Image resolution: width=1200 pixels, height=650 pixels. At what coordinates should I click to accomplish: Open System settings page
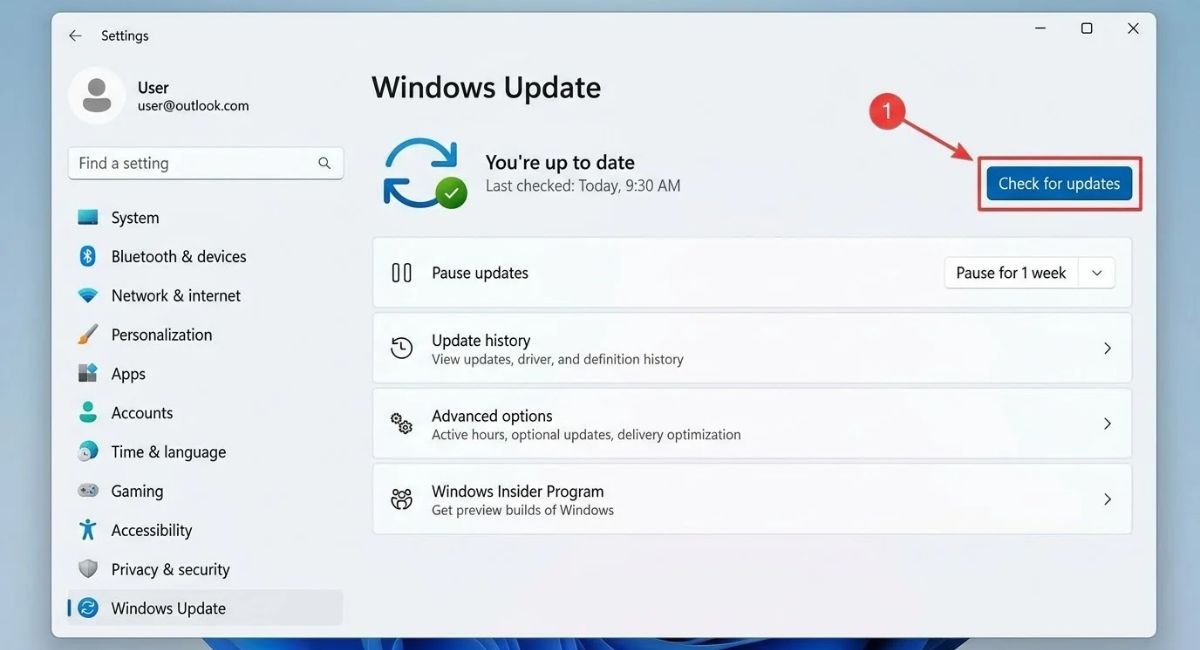[205, 217]
